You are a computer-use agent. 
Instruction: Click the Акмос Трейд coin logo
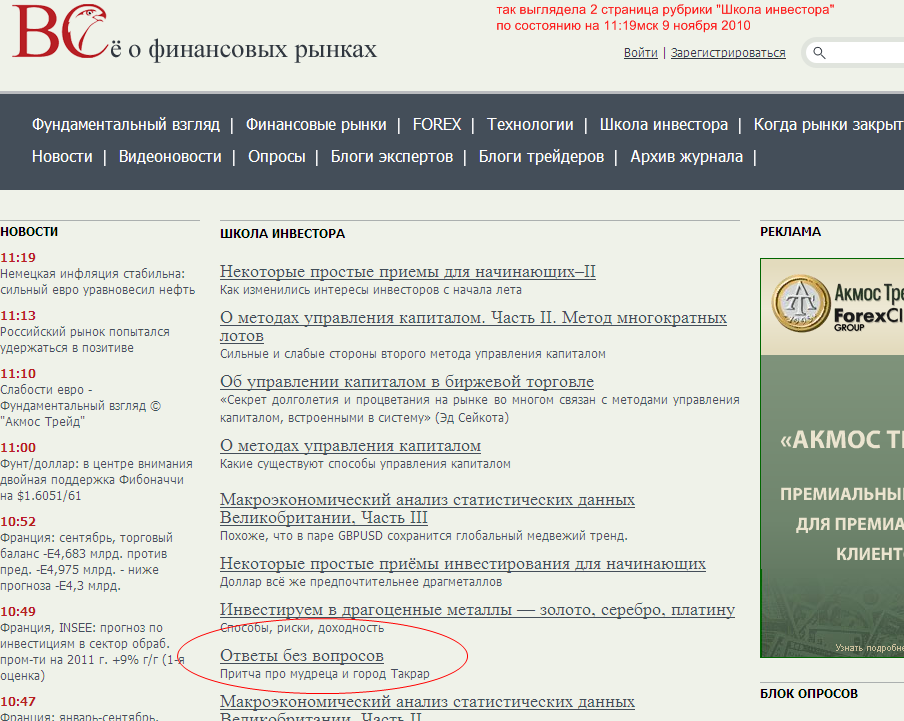801,303
